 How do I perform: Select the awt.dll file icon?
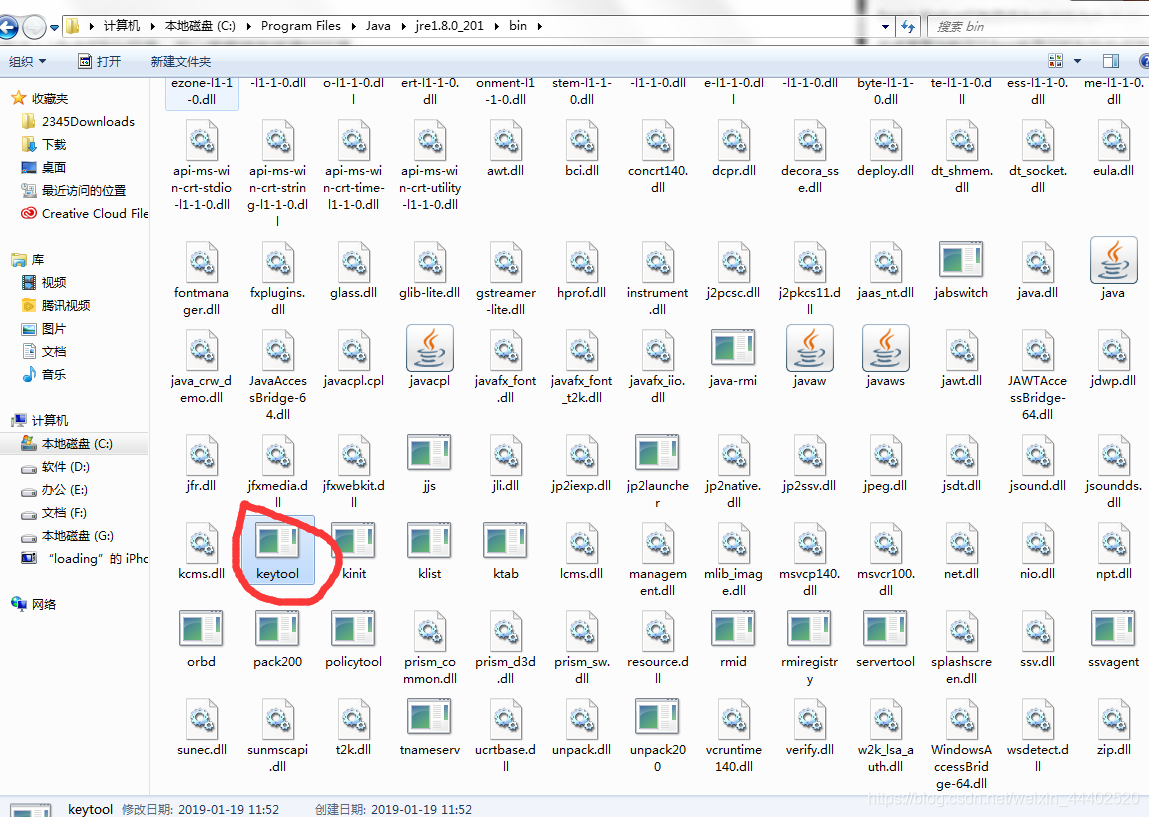coord(506,139)
